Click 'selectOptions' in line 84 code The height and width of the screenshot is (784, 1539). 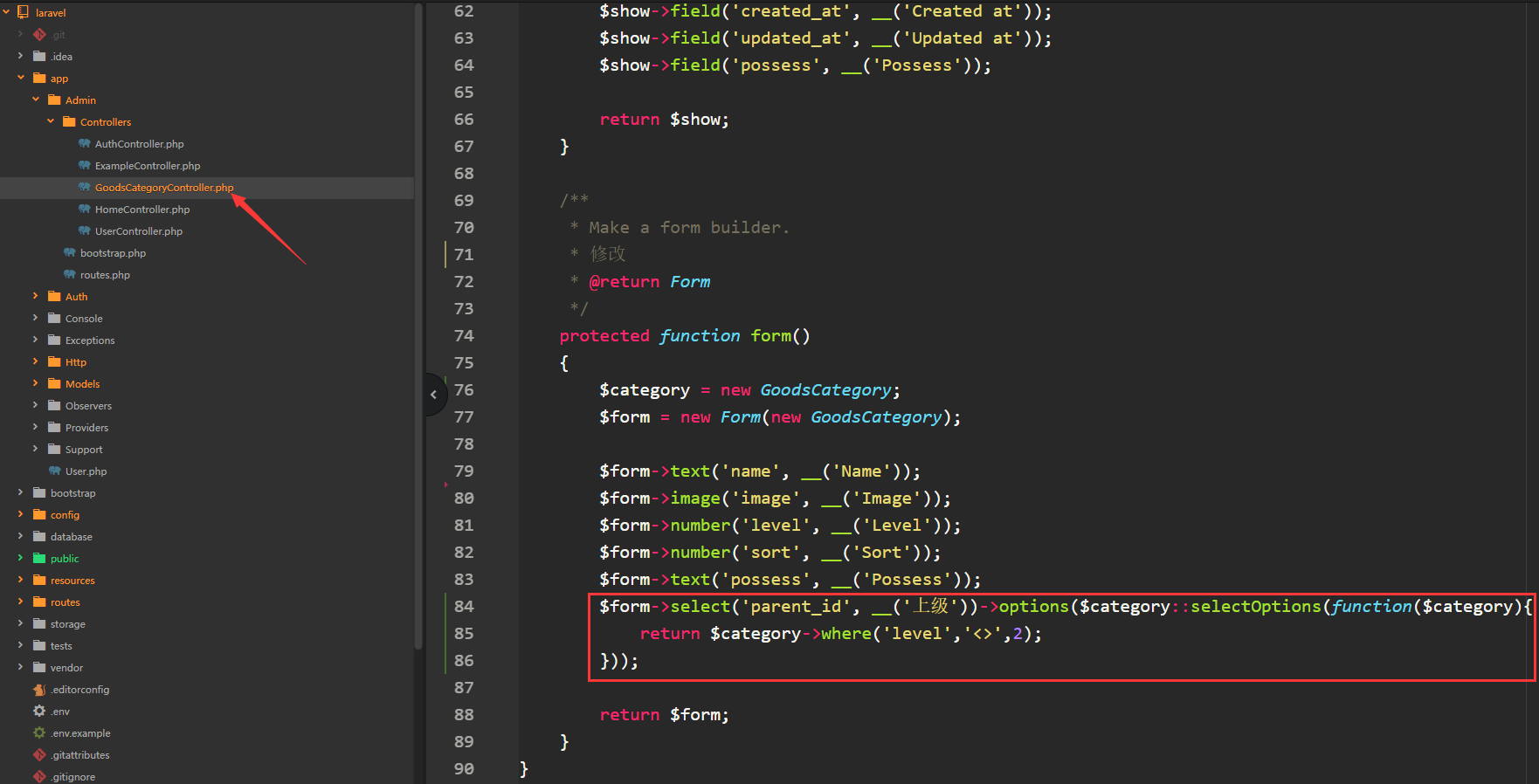1255,607
